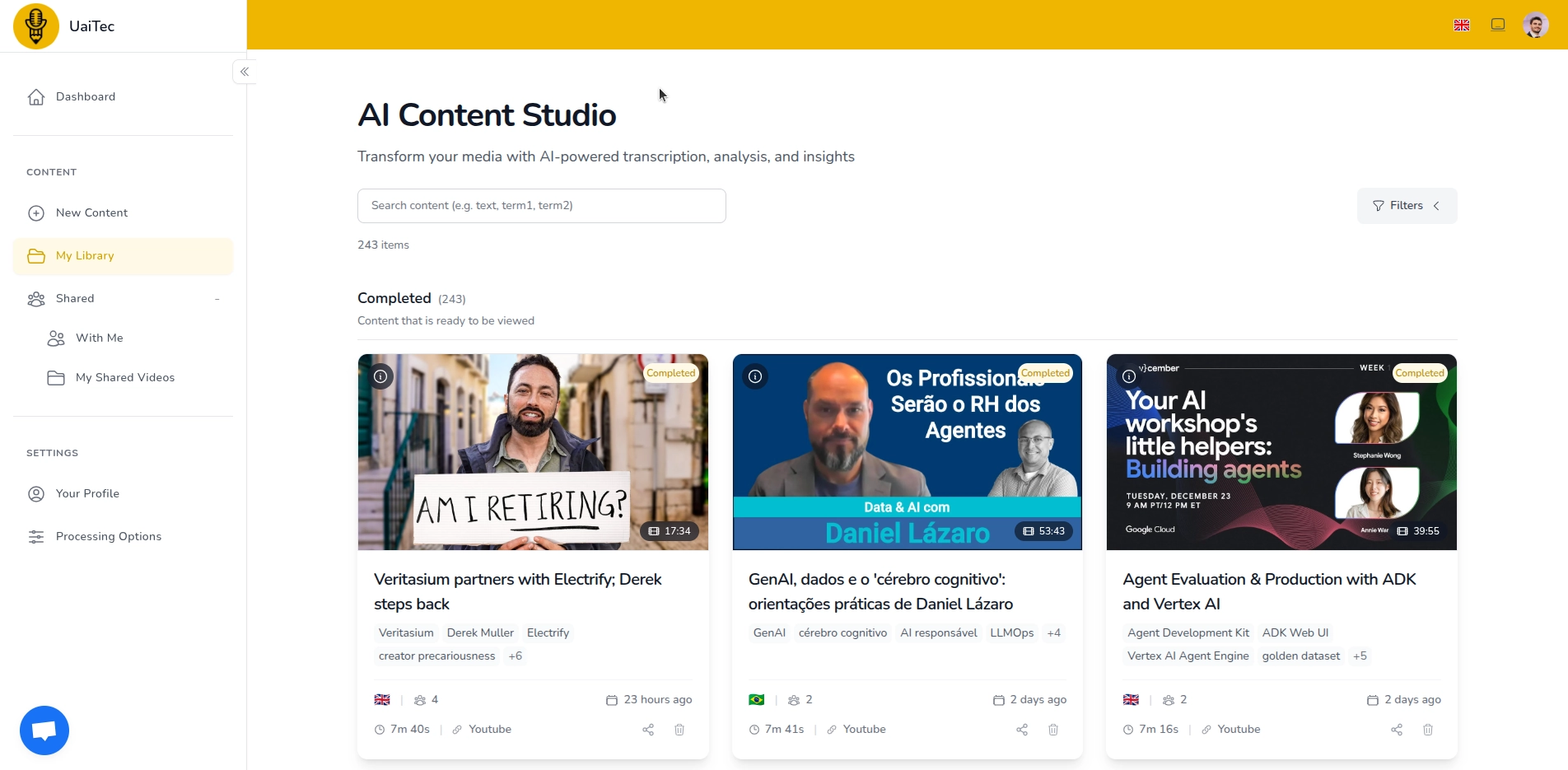Collapse the Shared section in sidebar
The image size is (1568, 770).
pos(217,299)
